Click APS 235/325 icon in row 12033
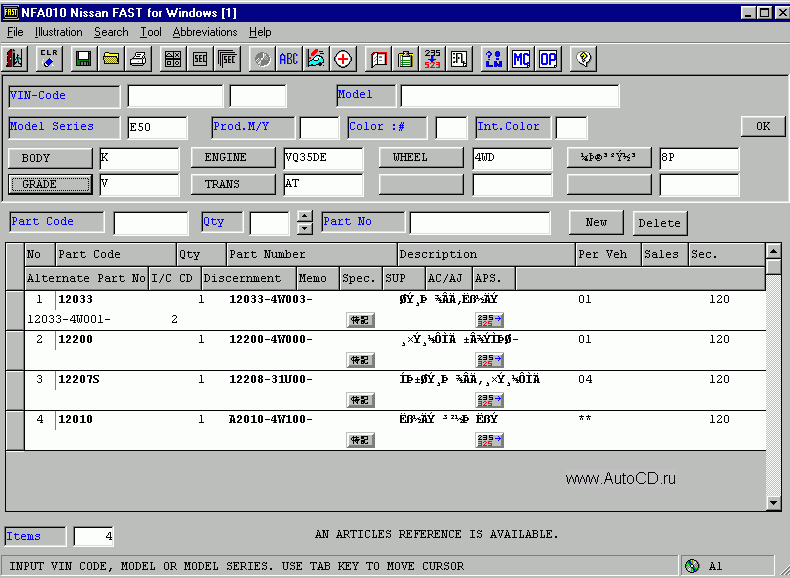 coord(489,320)
